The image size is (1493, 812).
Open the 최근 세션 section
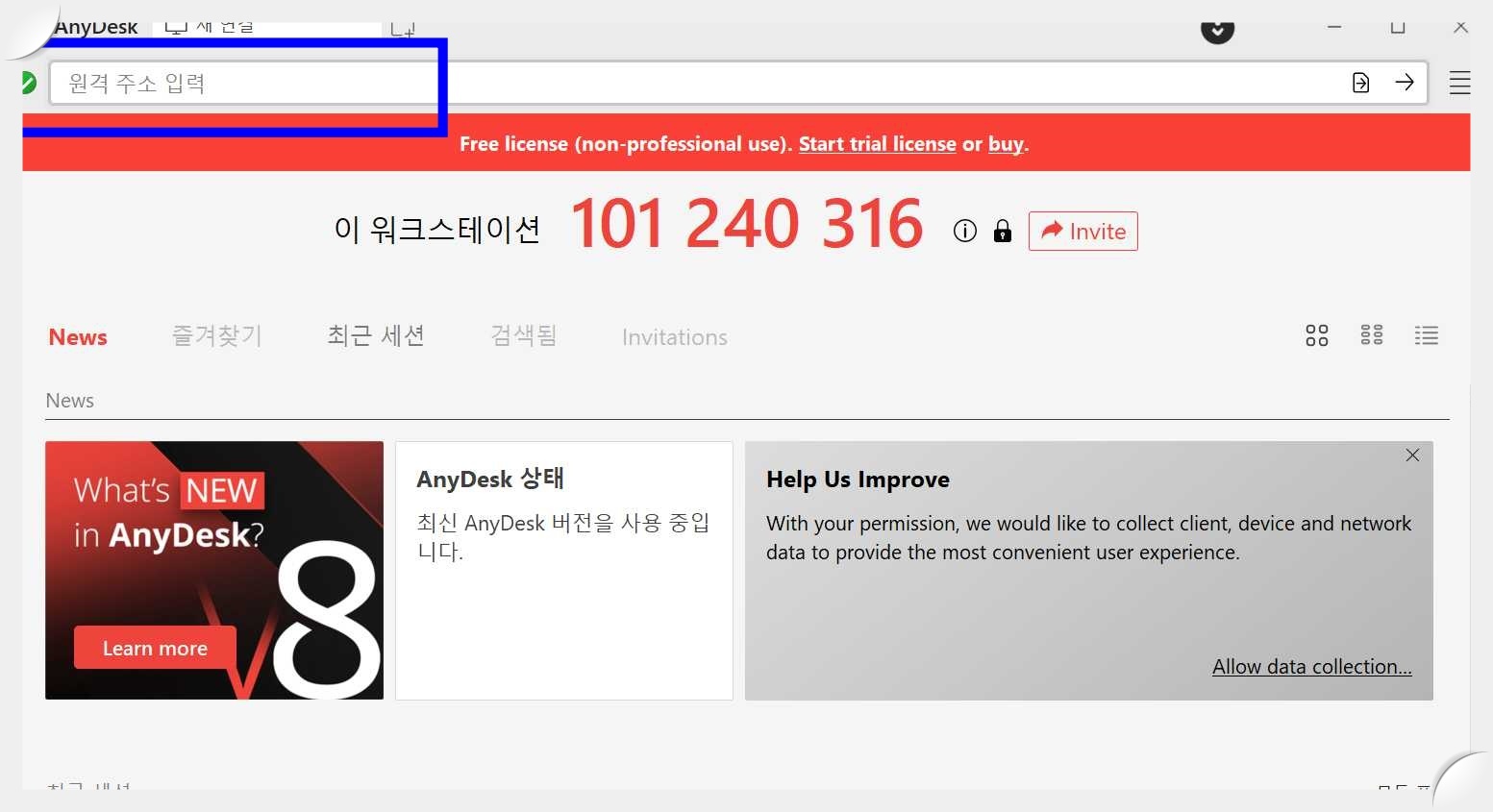[x=375, y=335]
